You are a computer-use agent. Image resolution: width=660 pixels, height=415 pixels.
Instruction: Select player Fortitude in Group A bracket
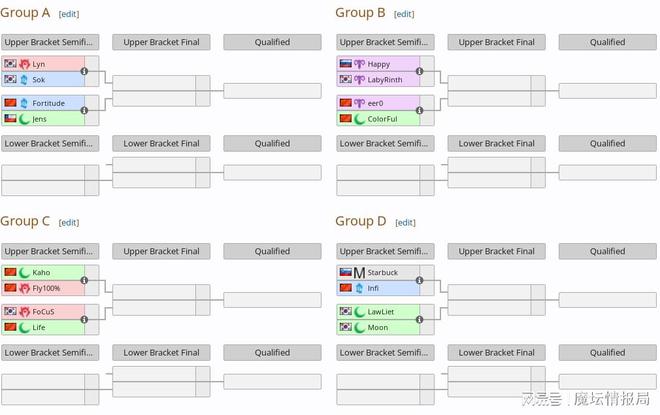48,103
